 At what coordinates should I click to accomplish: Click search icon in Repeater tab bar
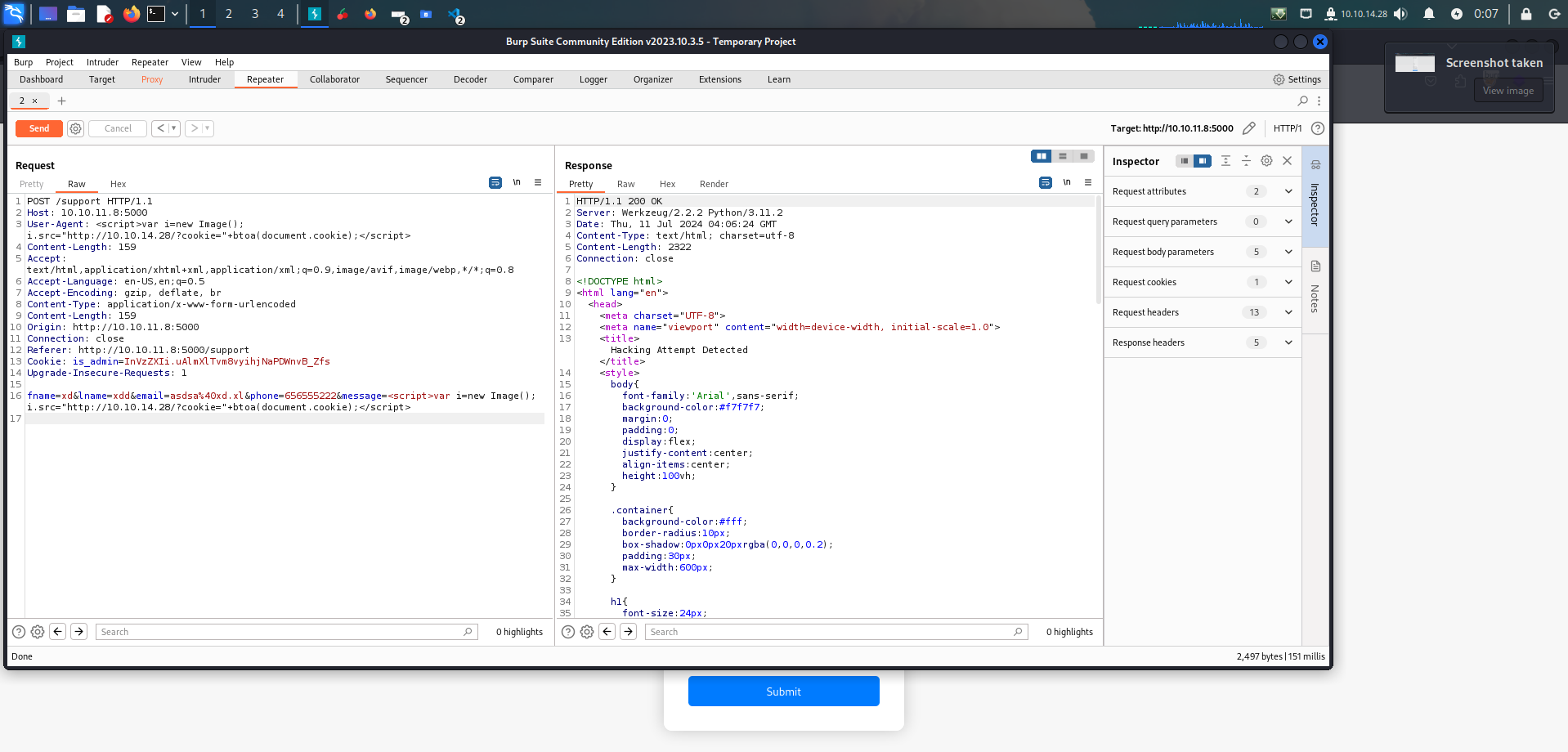pyautogui.click(x=1303, y=101)
